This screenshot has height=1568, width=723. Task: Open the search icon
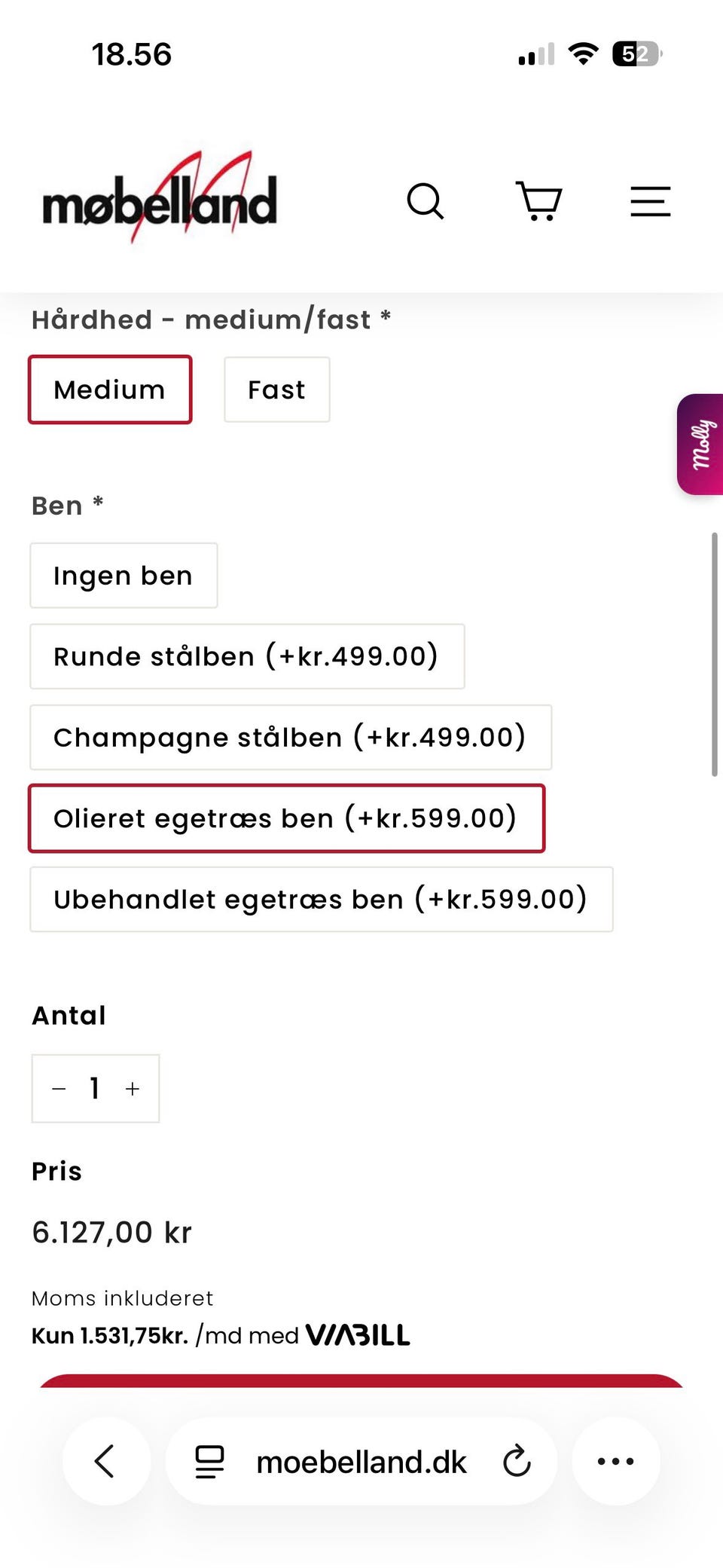pos(426,201)
